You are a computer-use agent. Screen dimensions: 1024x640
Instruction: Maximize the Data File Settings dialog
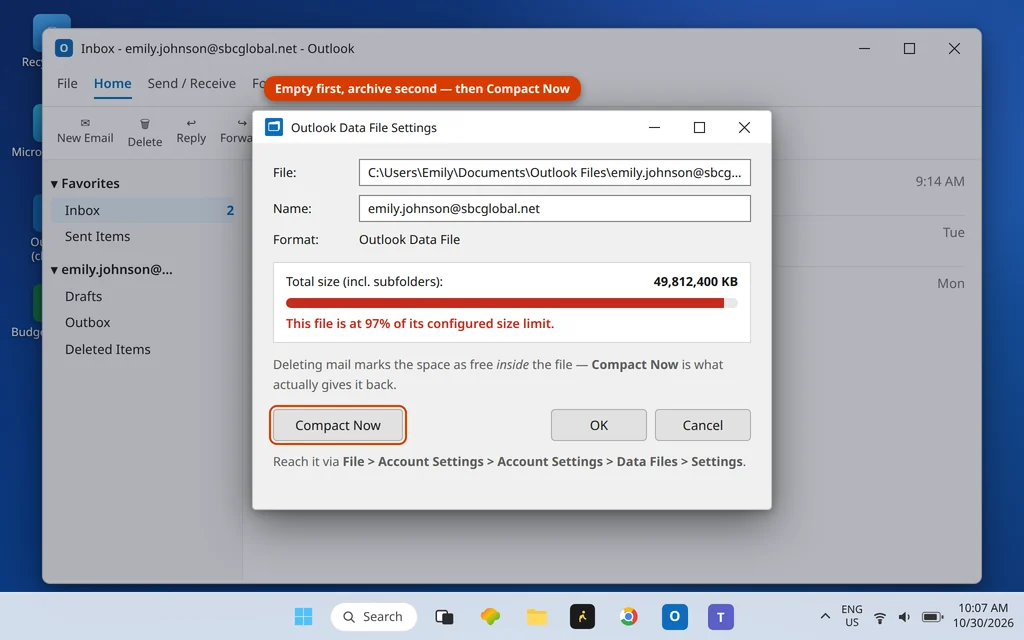pos(699,127)
